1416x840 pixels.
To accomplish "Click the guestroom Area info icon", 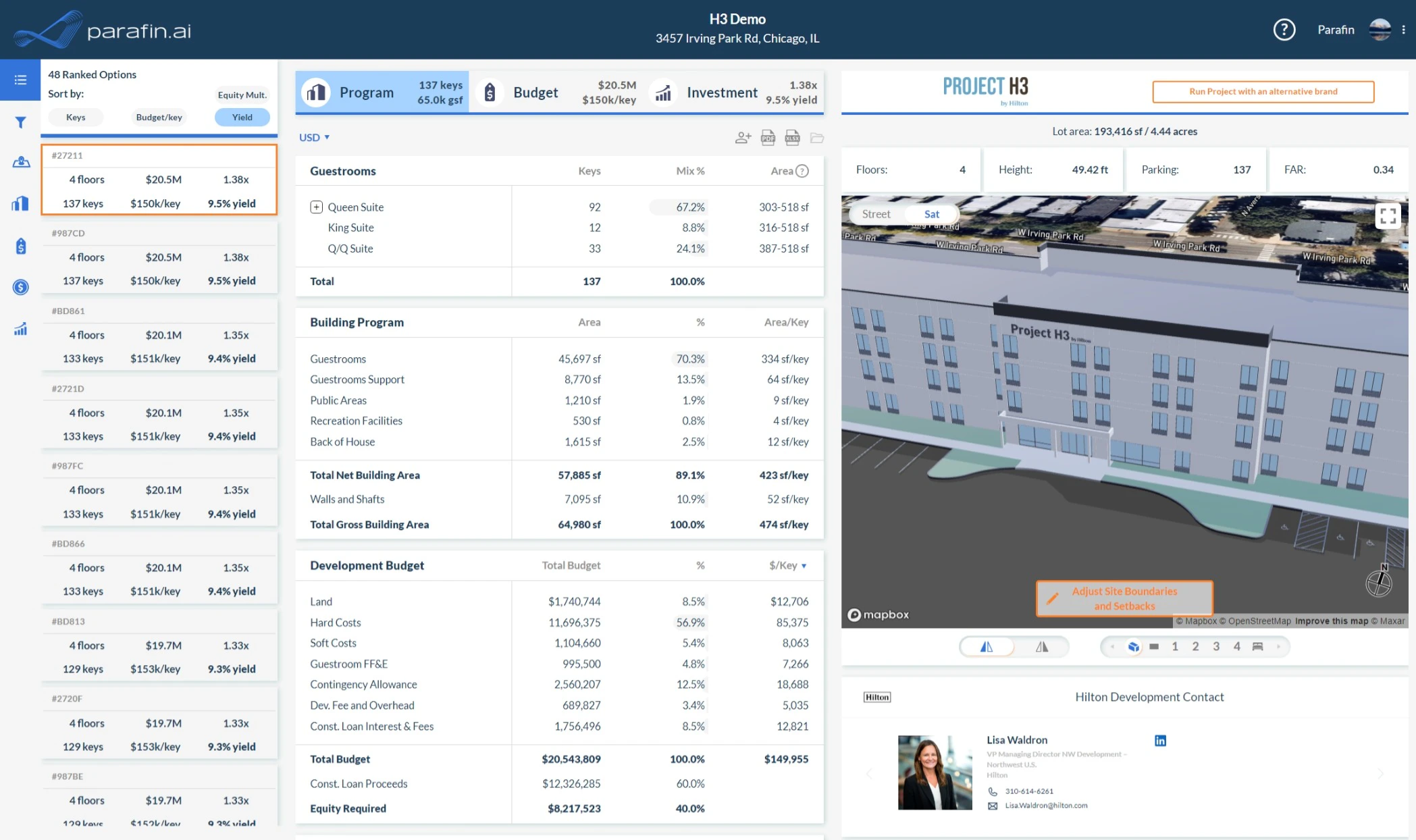I will coord(802,171).
